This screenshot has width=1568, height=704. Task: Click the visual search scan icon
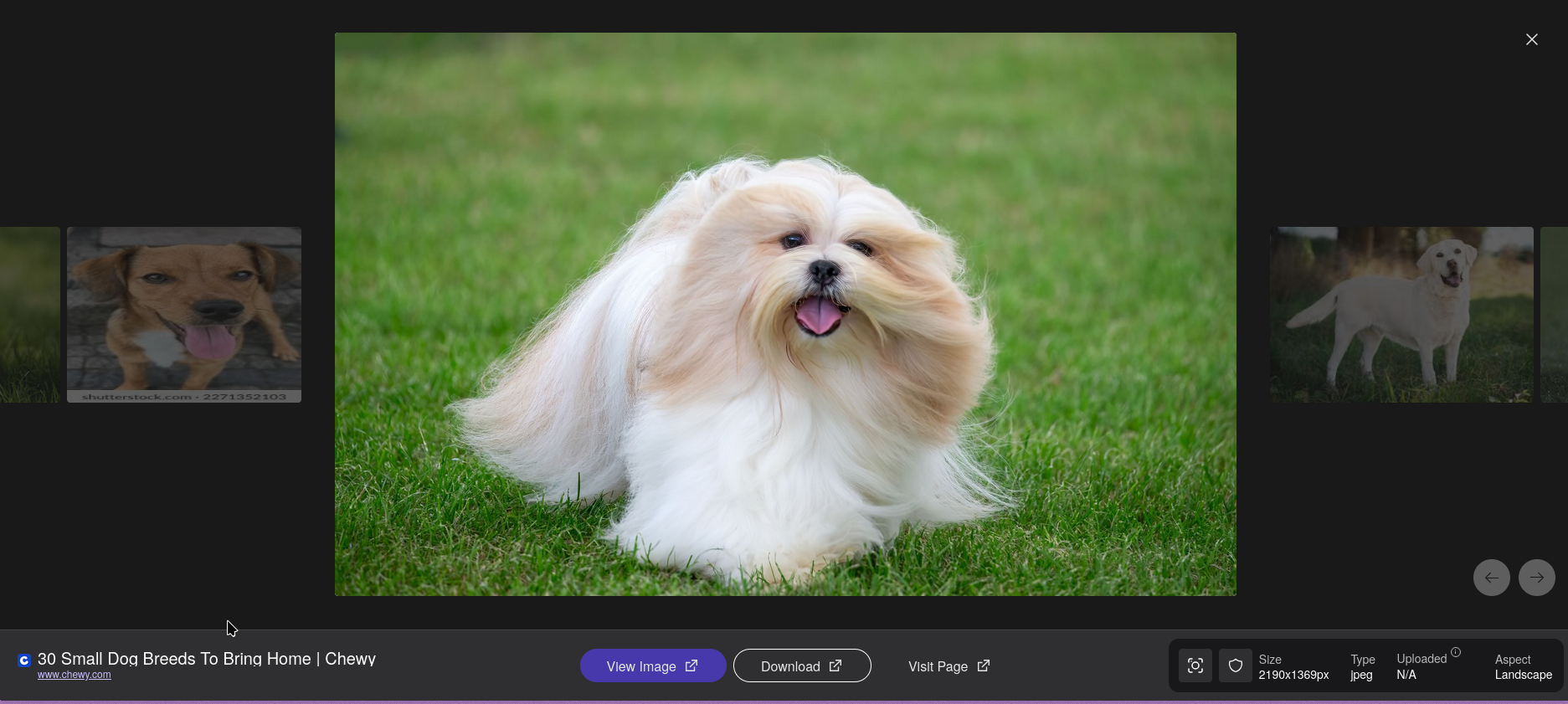pos(1195,666)
